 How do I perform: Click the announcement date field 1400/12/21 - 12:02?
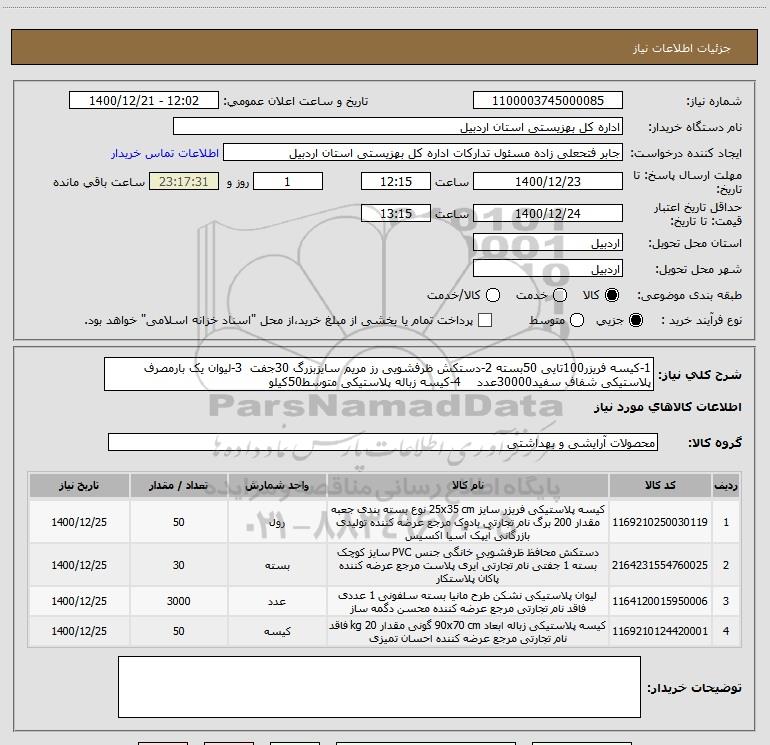tap(144, 101)
